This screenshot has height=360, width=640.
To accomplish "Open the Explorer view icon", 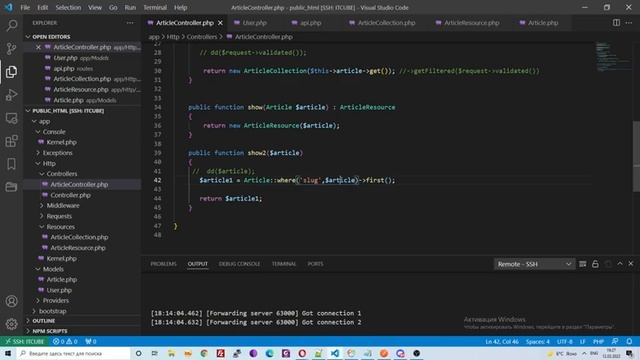I will click(x=11, y=72).
